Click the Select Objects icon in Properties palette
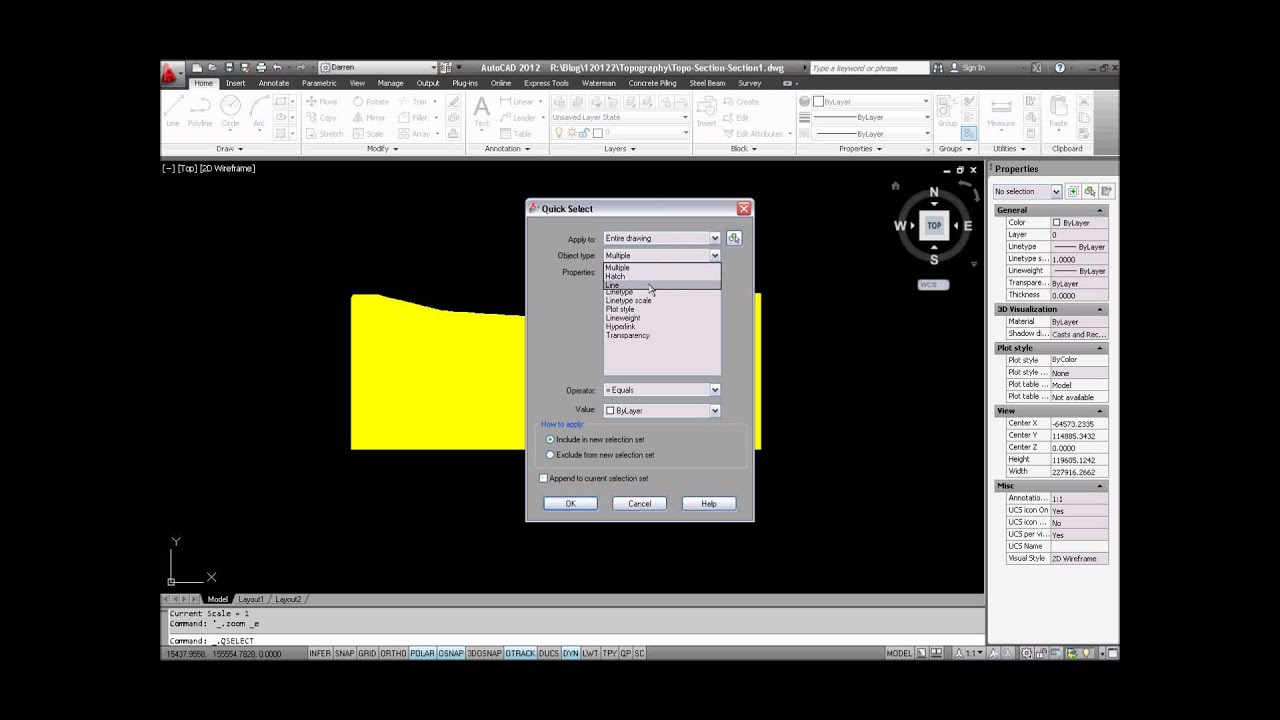Screen dimensions: 1280x720 tap(1090, 191)
